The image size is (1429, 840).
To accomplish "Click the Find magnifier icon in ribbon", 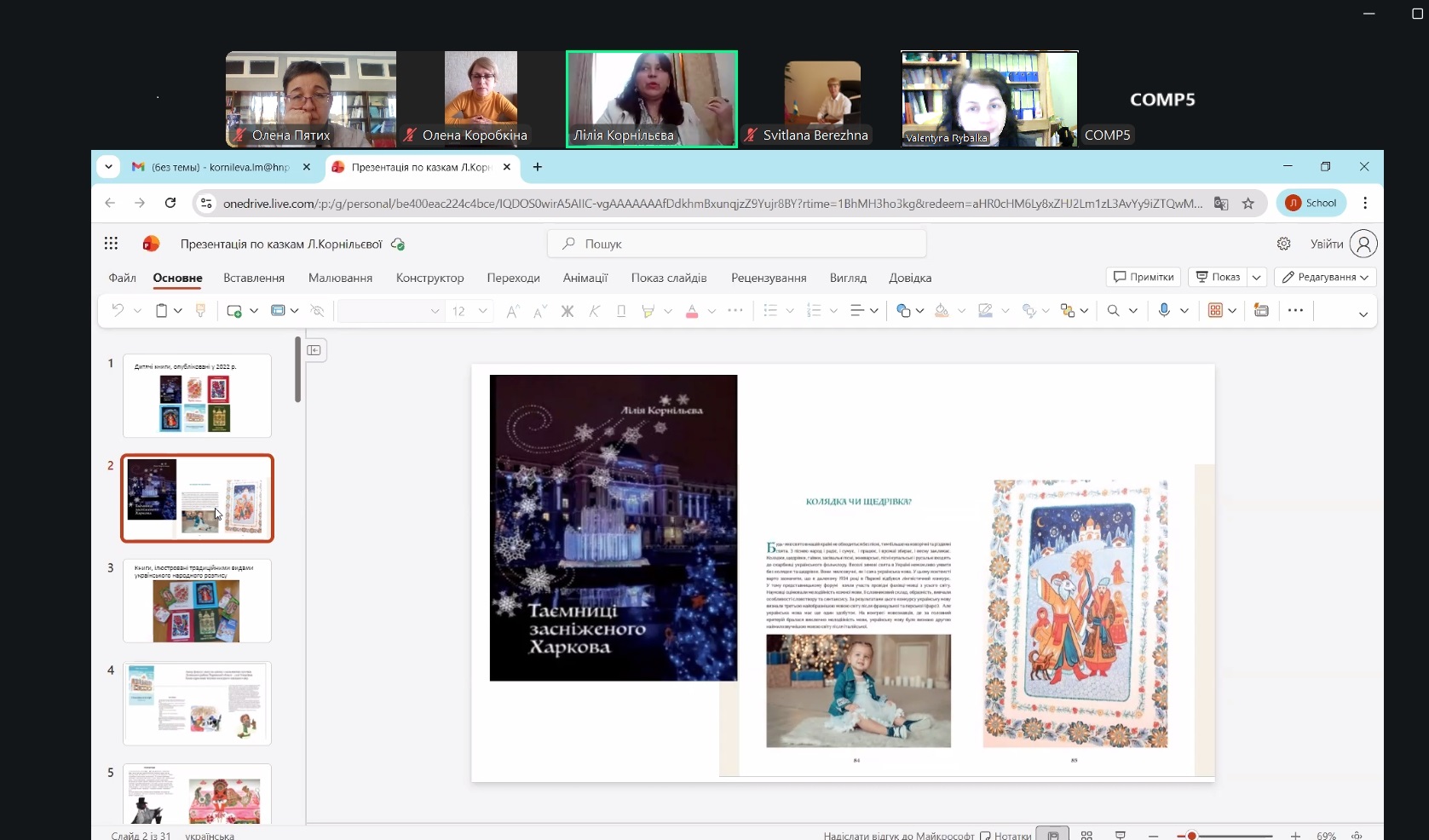I will coord(1113,311).
